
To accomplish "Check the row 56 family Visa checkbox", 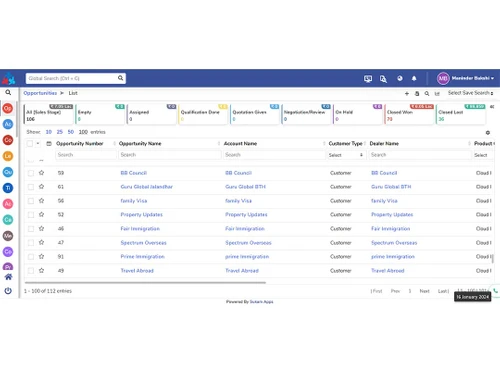I will coord(31,201).
